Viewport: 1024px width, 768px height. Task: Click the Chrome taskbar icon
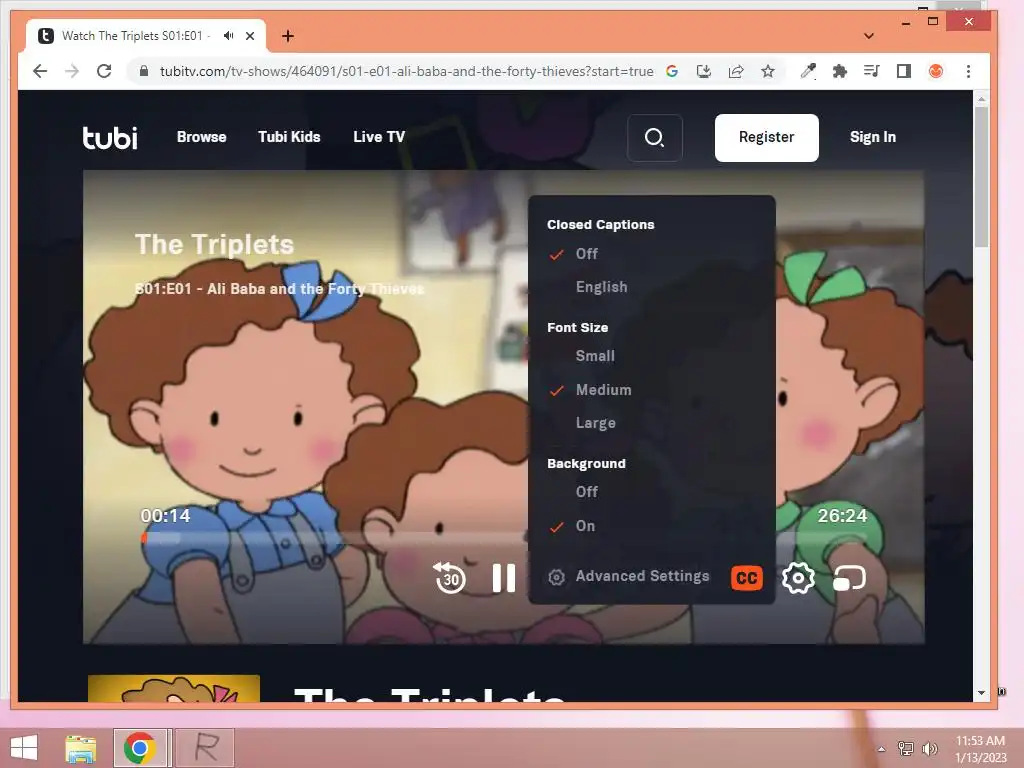tap(139, 748)
